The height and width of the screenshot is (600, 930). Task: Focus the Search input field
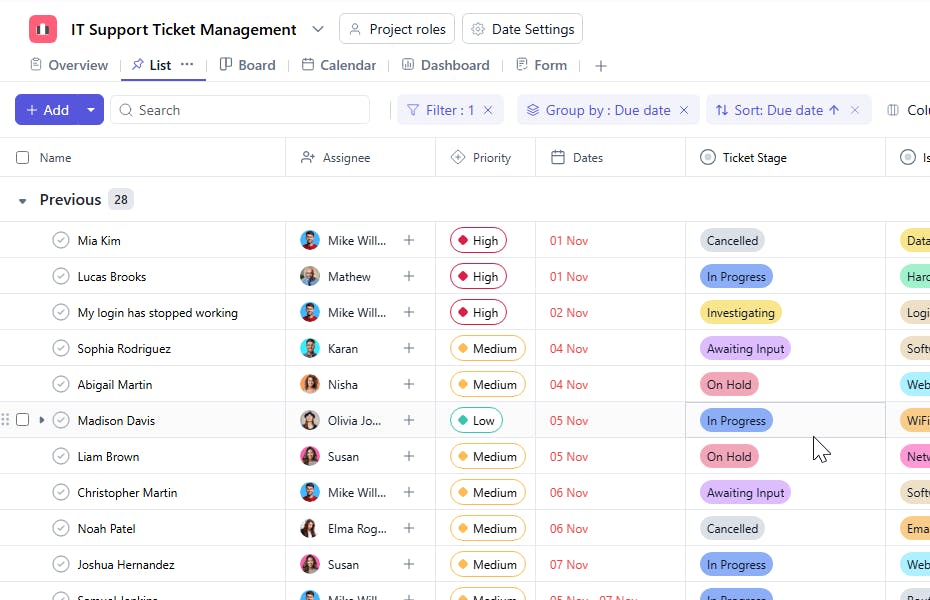pos(240,110)
